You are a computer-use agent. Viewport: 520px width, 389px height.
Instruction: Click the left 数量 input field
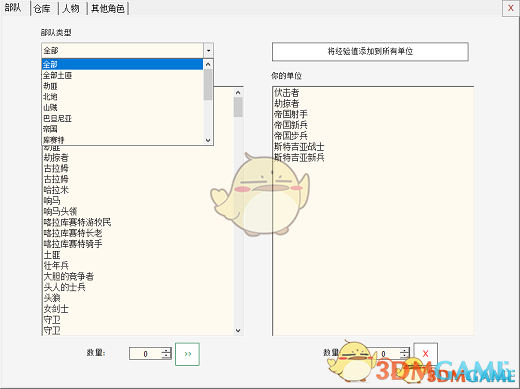point(145,354)
